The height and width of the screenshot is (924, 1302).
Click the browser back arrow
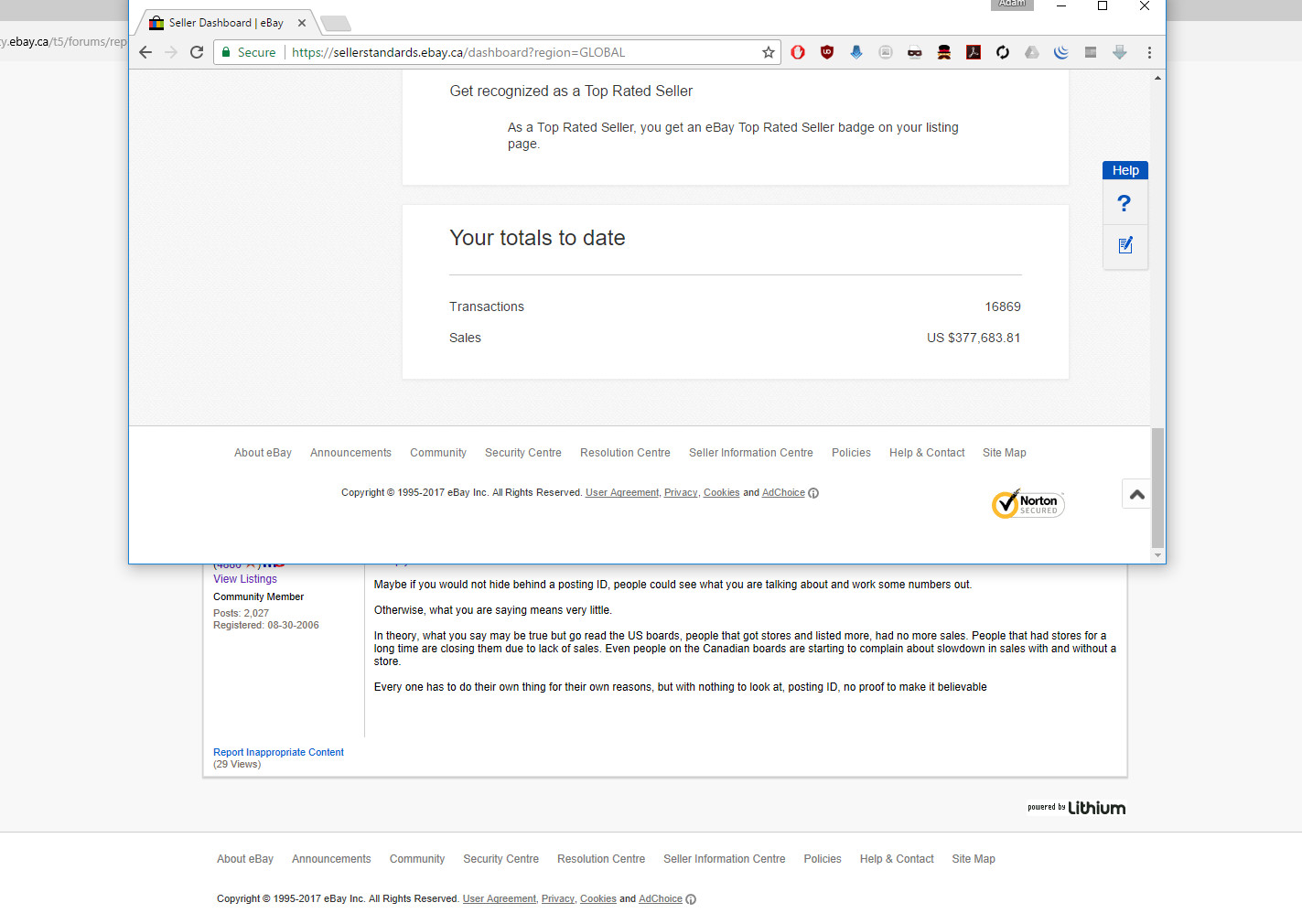(145, 52)
